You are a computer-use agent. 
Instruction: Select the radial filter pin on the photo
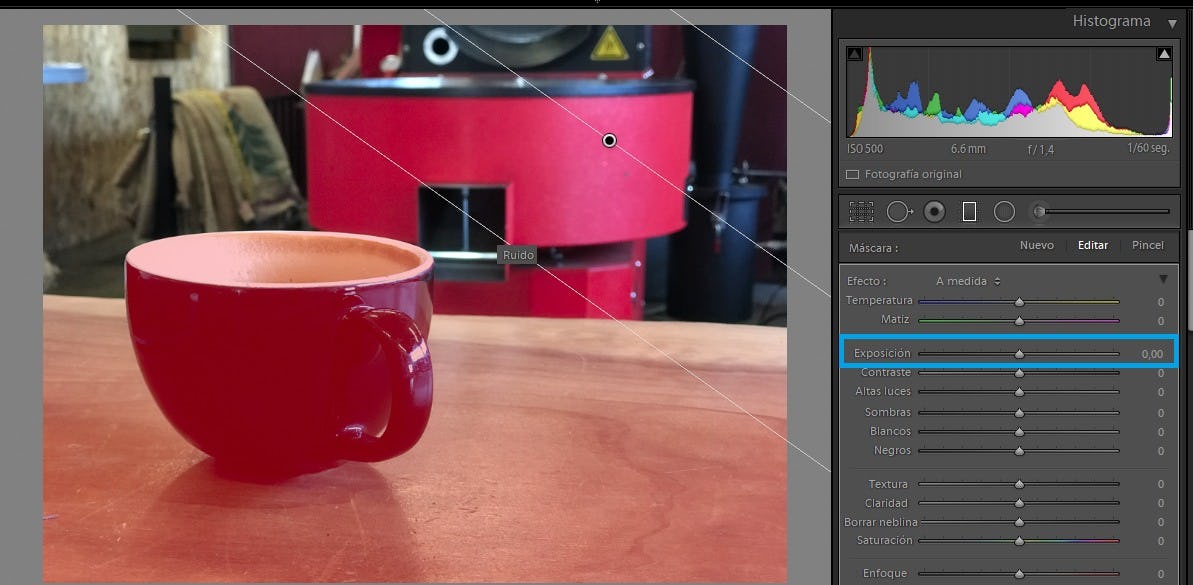coord(609,140)
